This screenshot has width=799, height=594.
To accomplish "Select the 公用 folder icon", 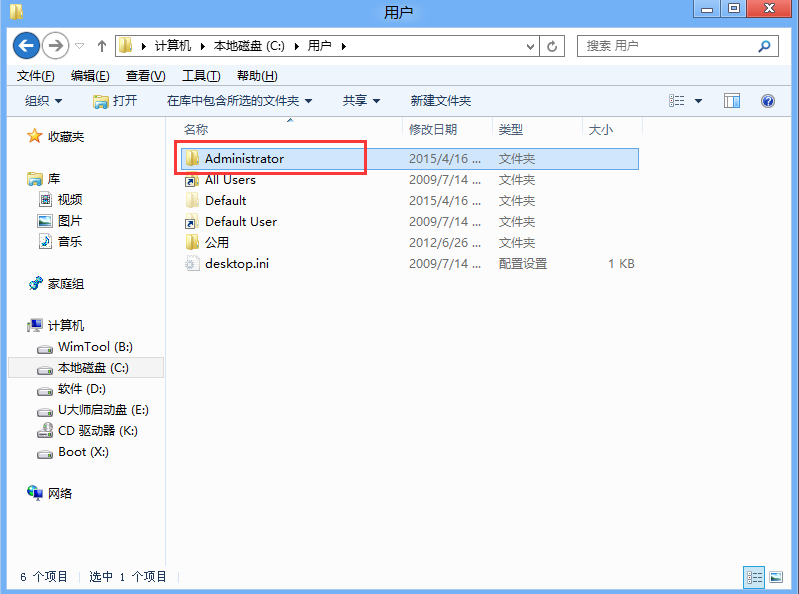I will pos(192,242).
